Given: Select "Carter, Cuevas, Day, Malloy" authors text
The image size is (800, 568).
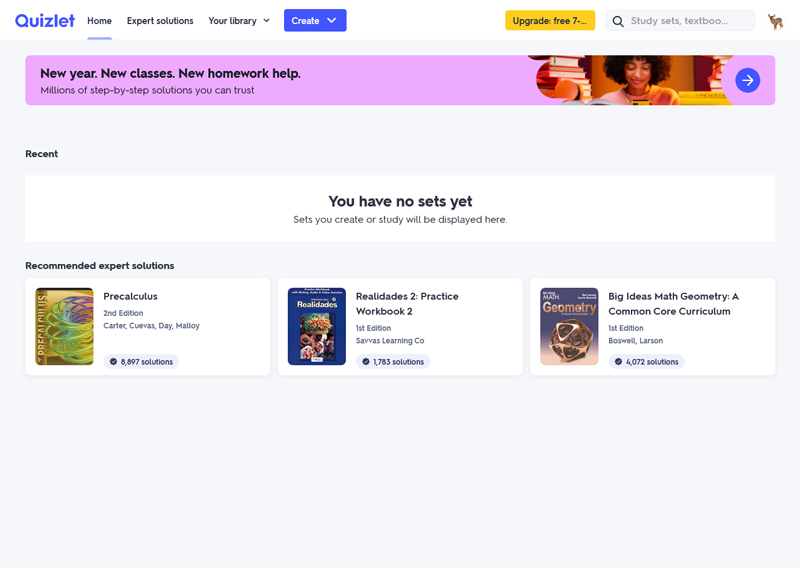Looking at the screenshot, I should click(152, 326).
